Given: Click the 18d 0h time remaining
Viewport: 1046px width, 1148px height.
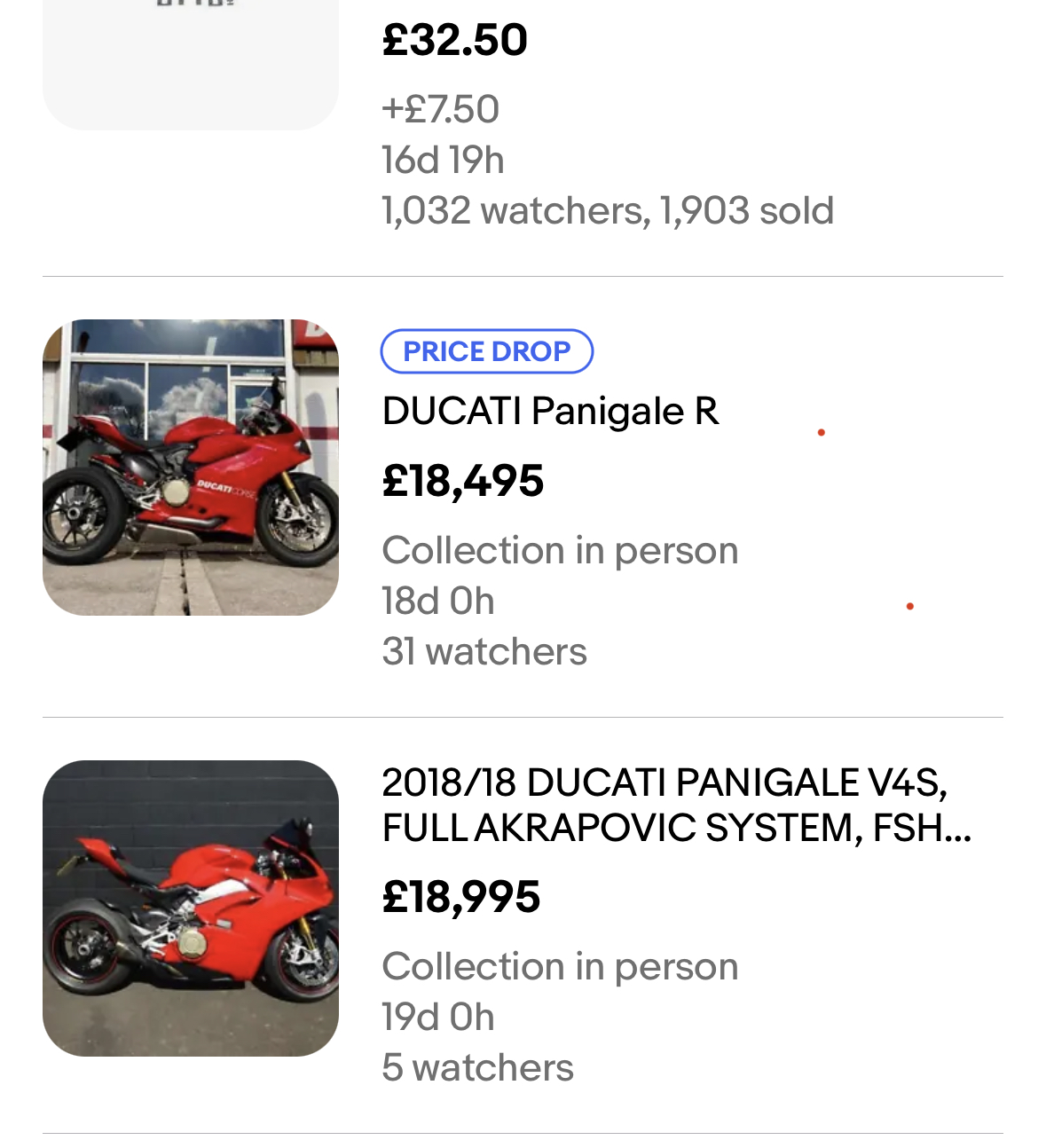Looking at the screenshot, I should pos(437,602).
